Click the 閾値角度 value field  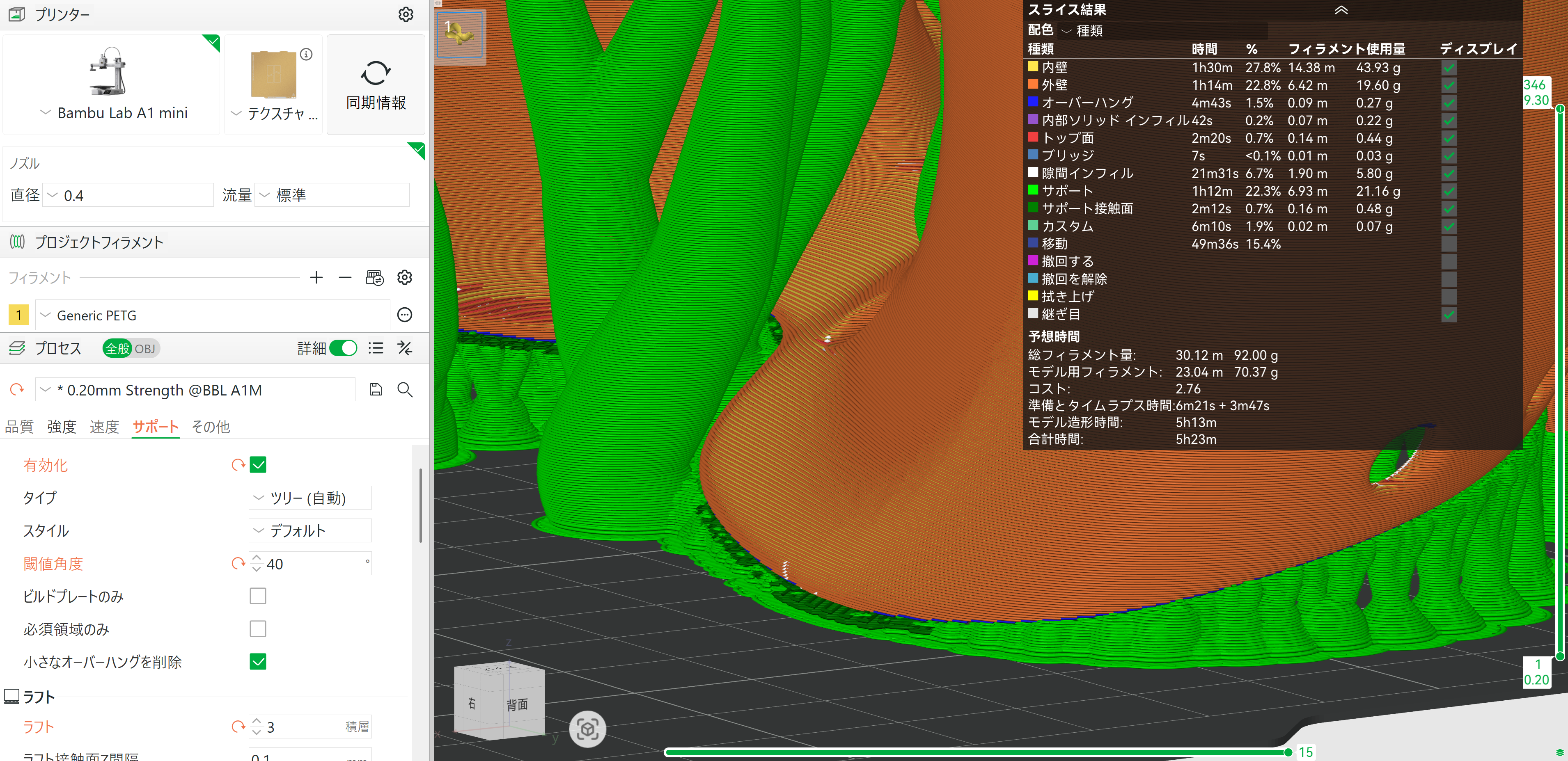[310, 564]
